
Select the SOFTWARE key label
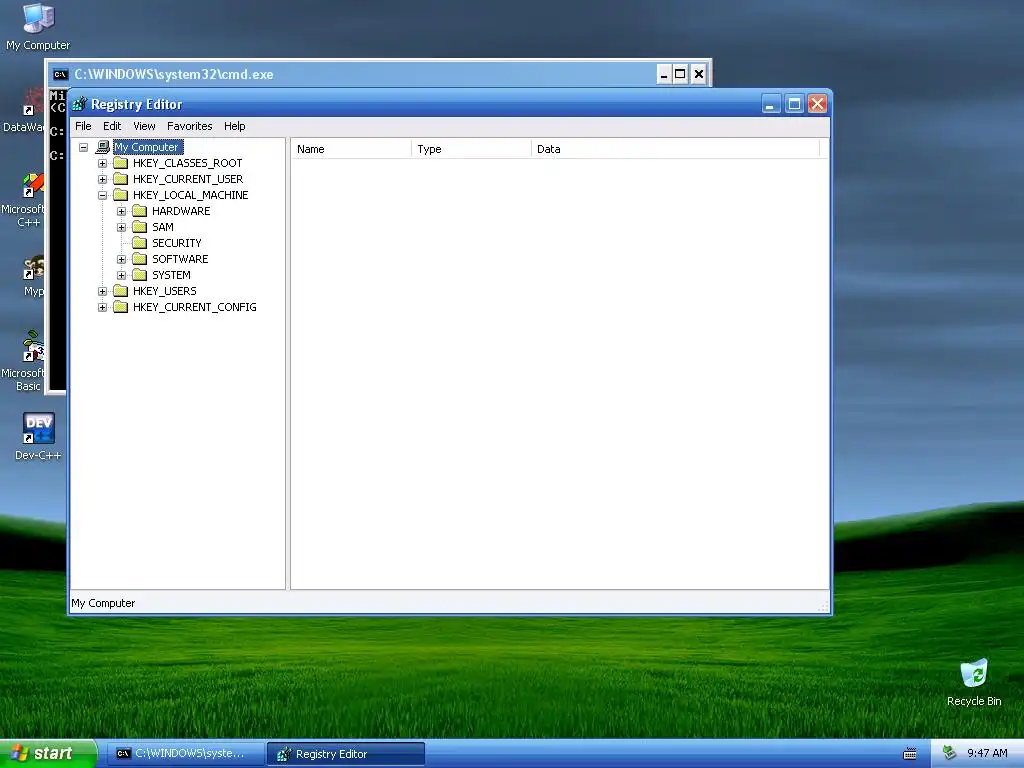pos(180,259)
